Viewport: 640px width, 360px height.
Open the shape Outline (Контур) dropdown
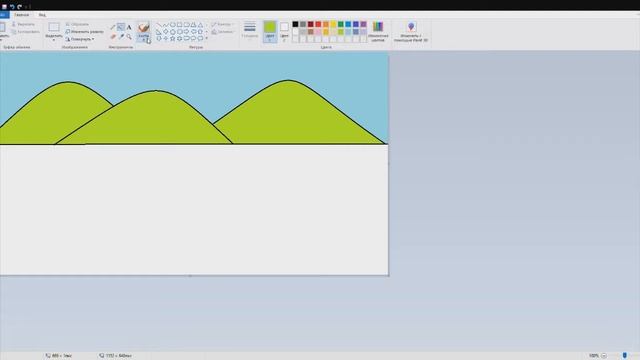[x=222, y=24]
